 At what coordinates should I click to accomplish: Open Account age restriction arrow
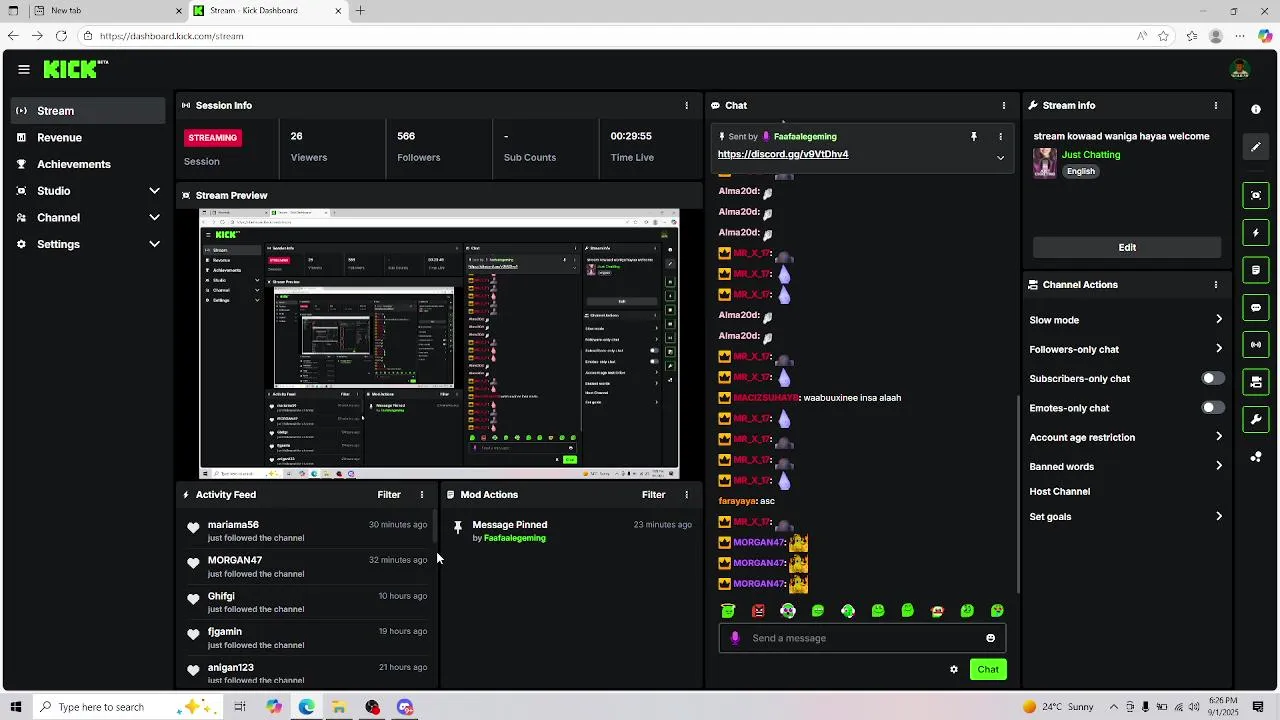coord(1218,437)
